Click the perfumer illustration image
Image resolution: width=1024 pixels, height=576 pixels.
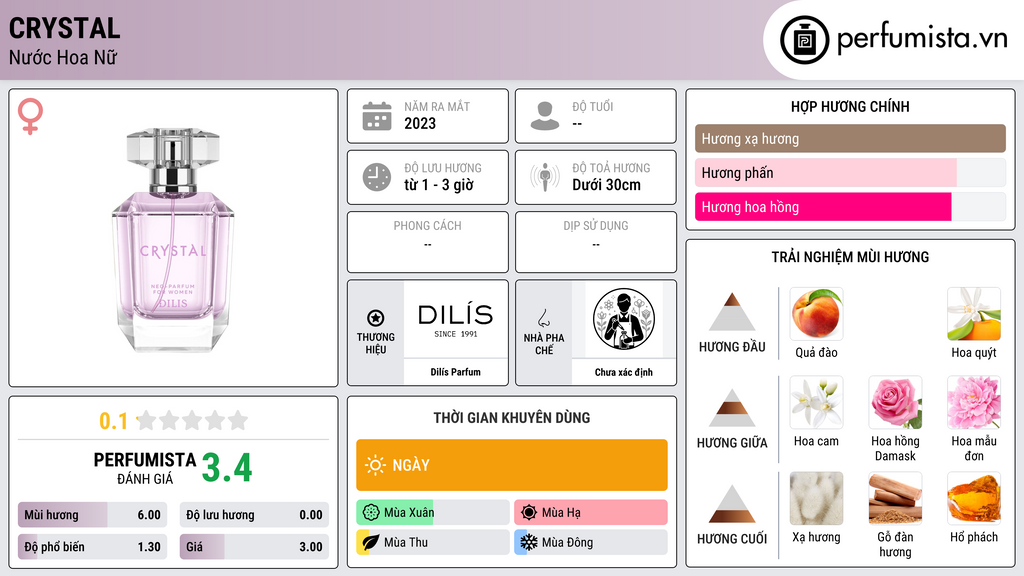(624, 319)
